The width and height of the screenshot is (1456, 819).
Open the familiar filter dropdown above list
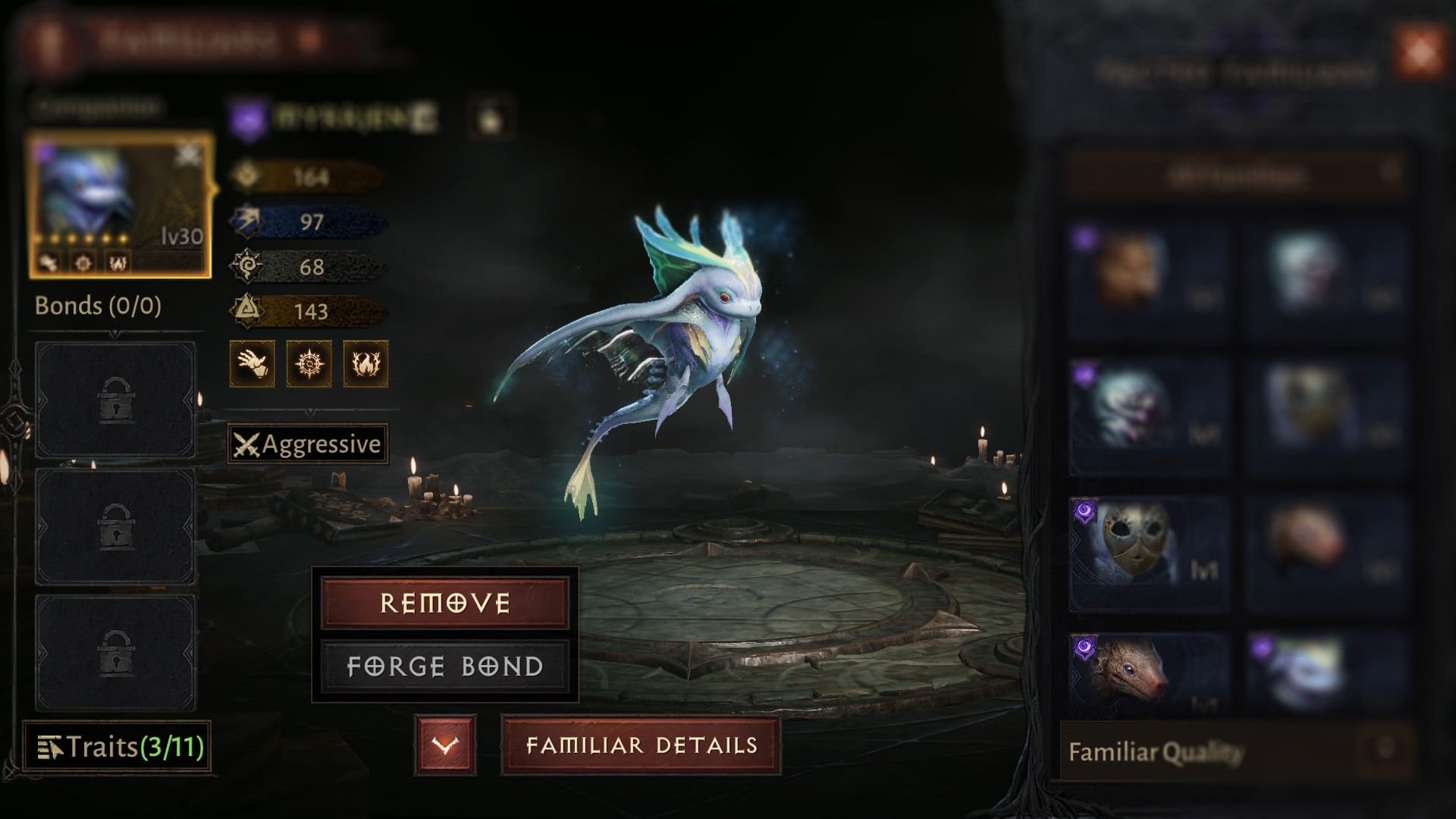(1237, 175)
